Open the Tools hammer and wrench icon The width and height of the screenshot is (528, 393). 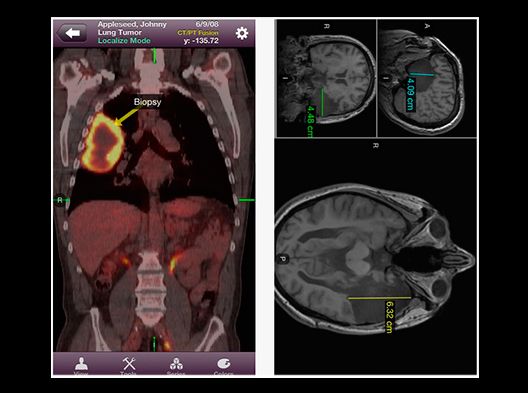click(x=129, y=366)
